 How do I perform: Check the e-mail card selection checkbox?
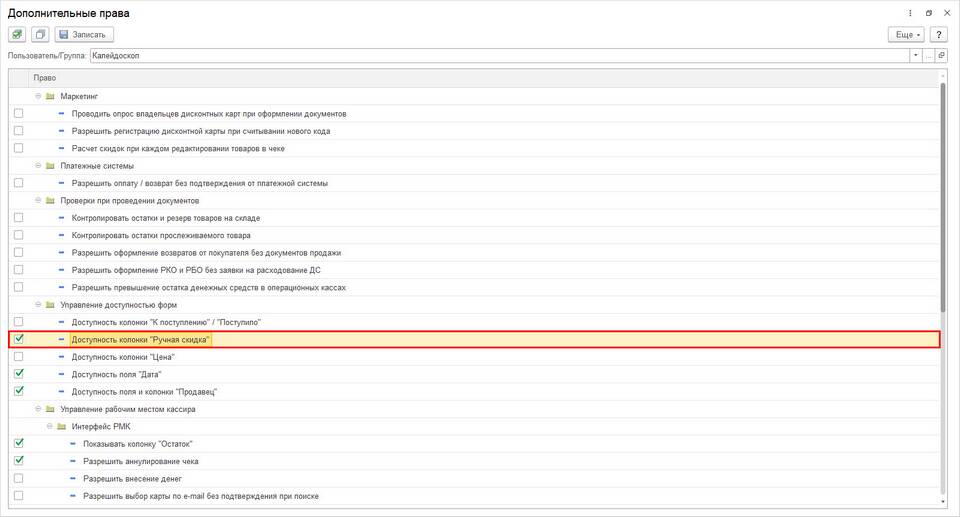tap(19, 495)
